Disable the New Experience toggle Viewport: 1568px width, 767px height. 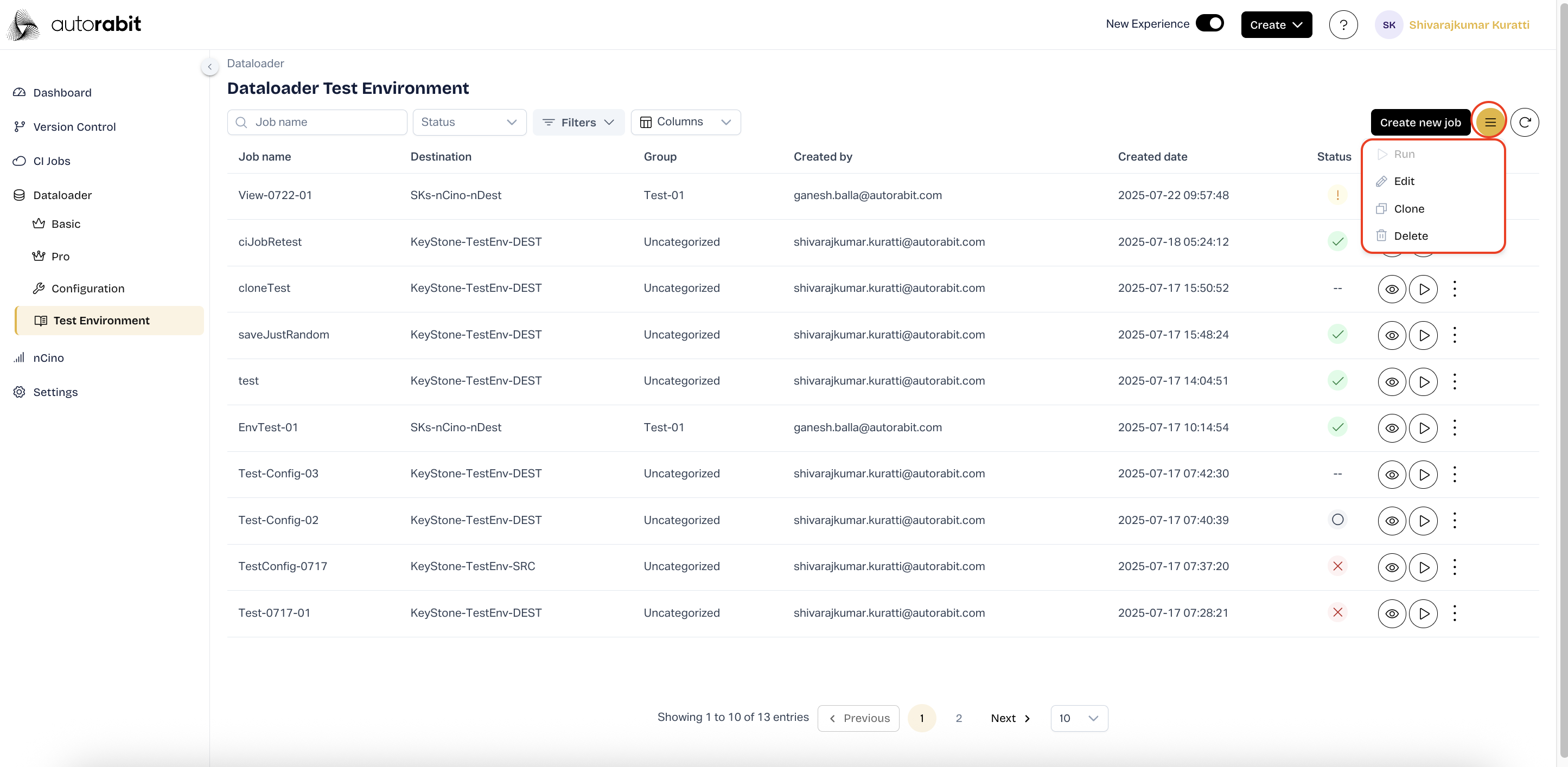1209,24
